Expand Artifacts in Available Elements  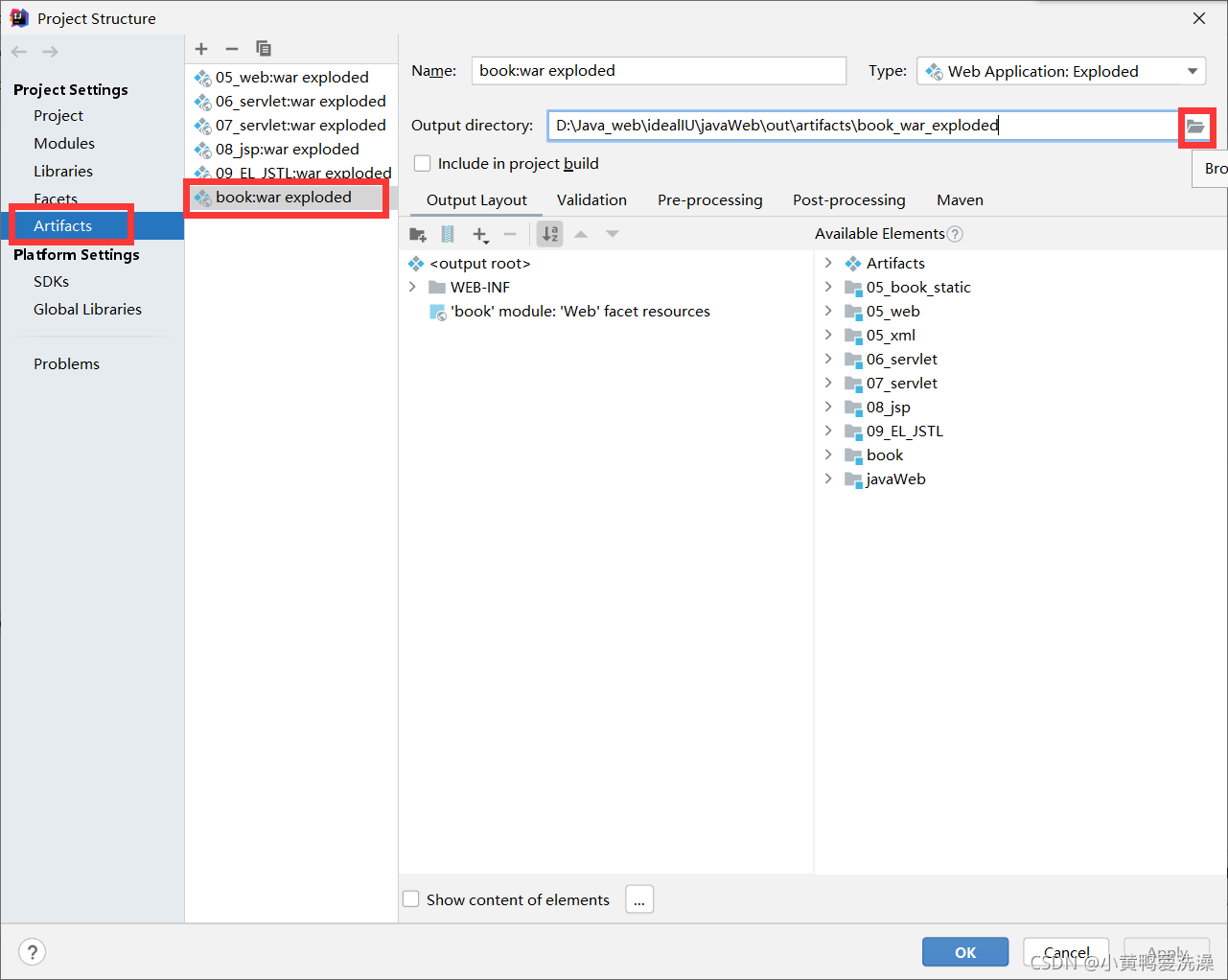[x=828, y=264]
